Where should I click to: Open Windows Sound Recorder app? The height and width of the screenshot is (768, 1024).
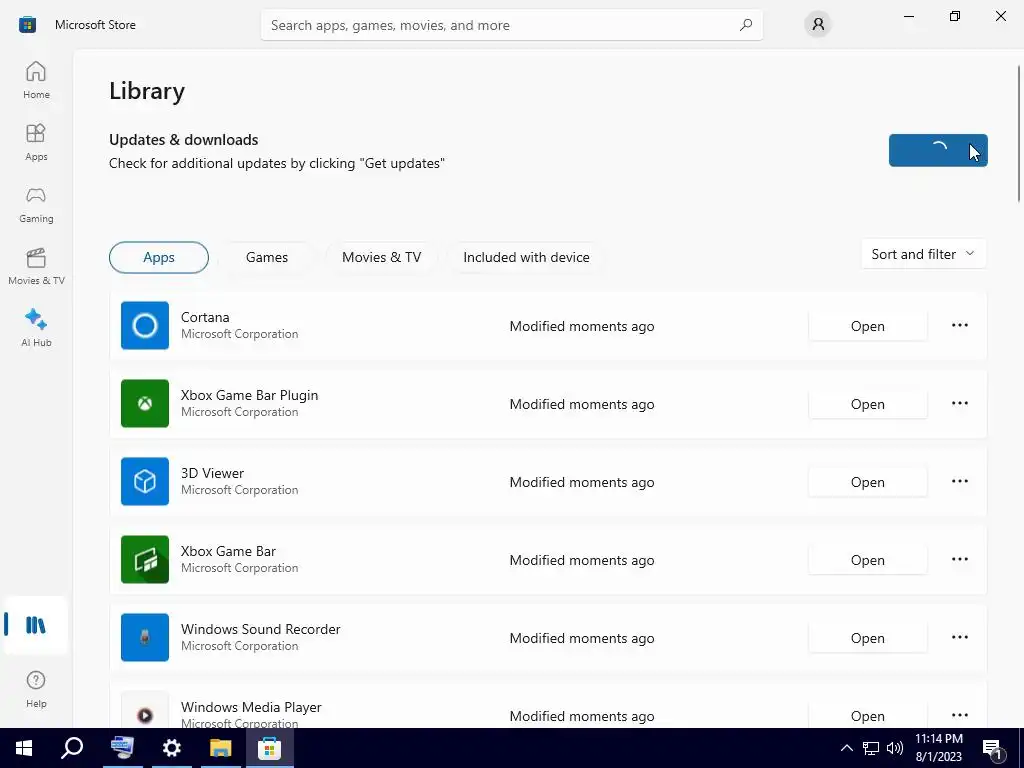coord(867,638)
